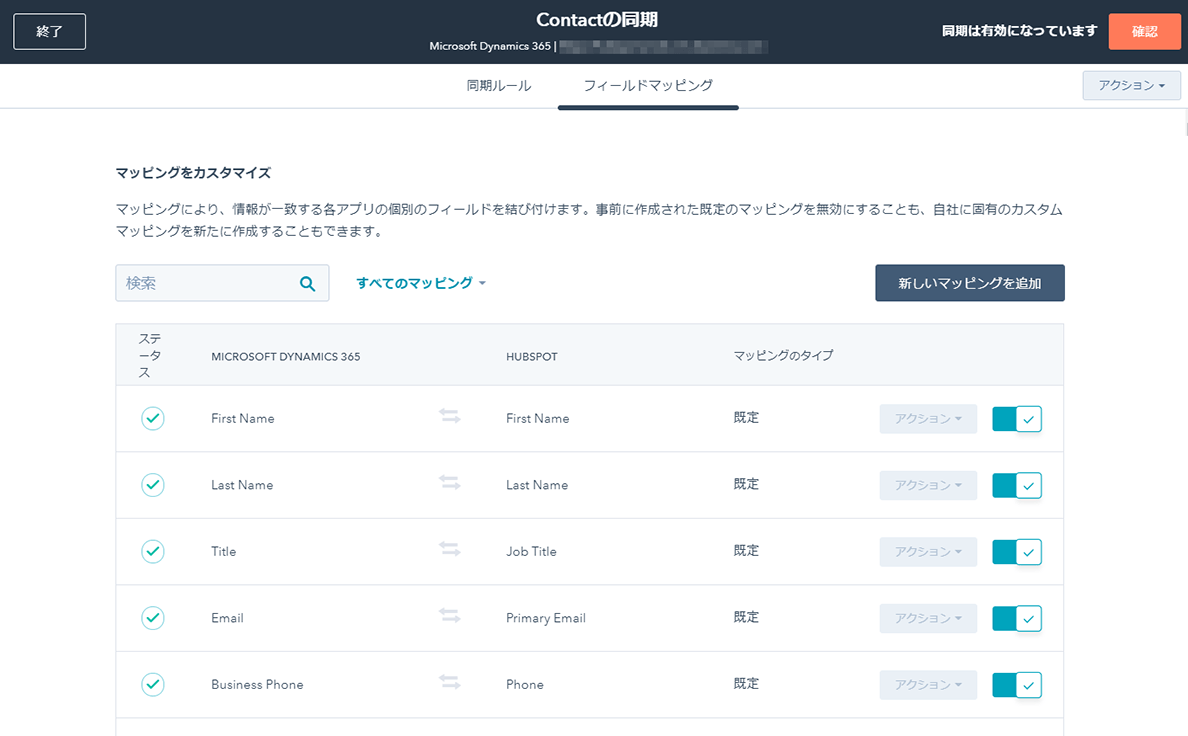Toggle the Title mapping switch

pyautogui.click(x=1017, y=552)
